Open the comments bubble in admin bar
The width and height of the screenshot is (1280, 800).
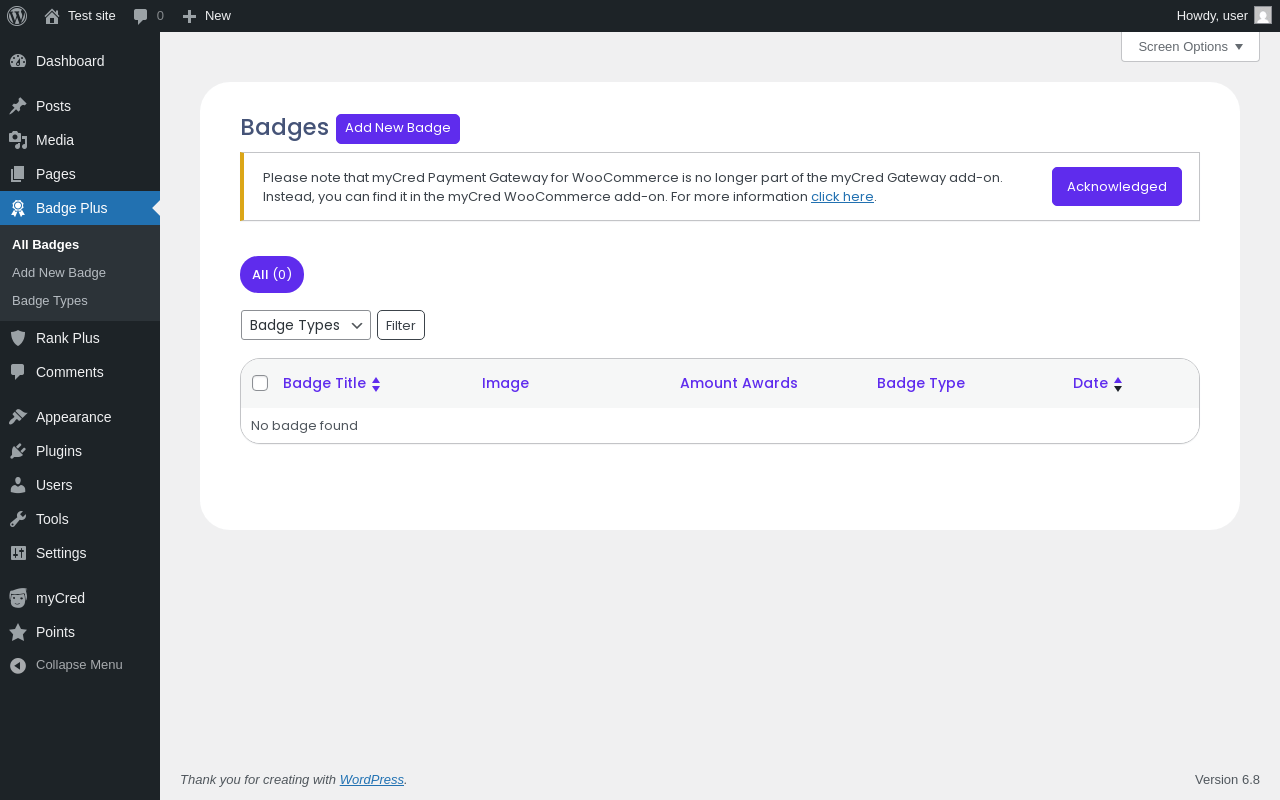(x=141, y=16)
